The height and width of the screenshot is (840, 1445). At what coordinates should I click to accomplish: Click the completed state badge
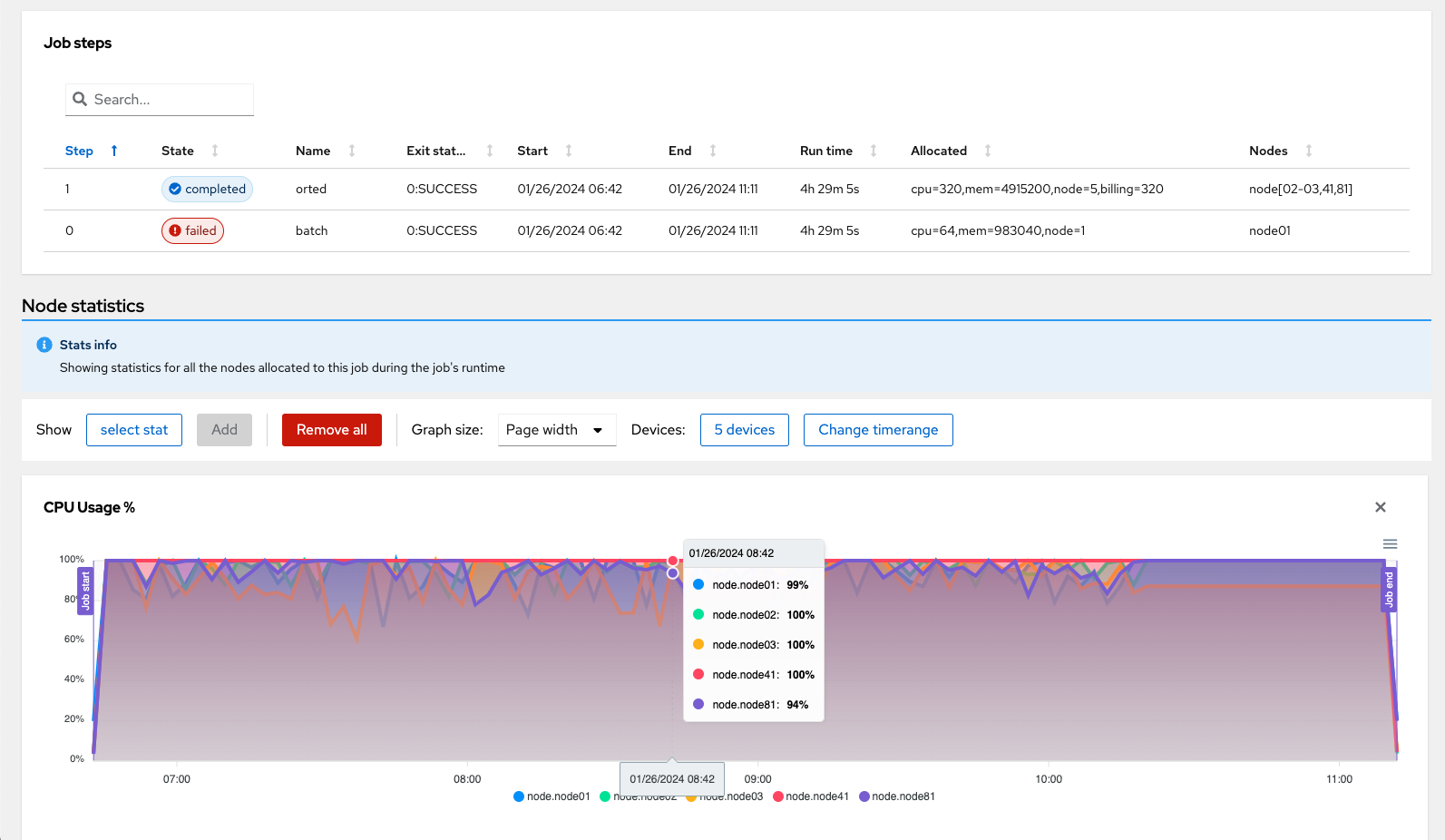coord(207,189)
